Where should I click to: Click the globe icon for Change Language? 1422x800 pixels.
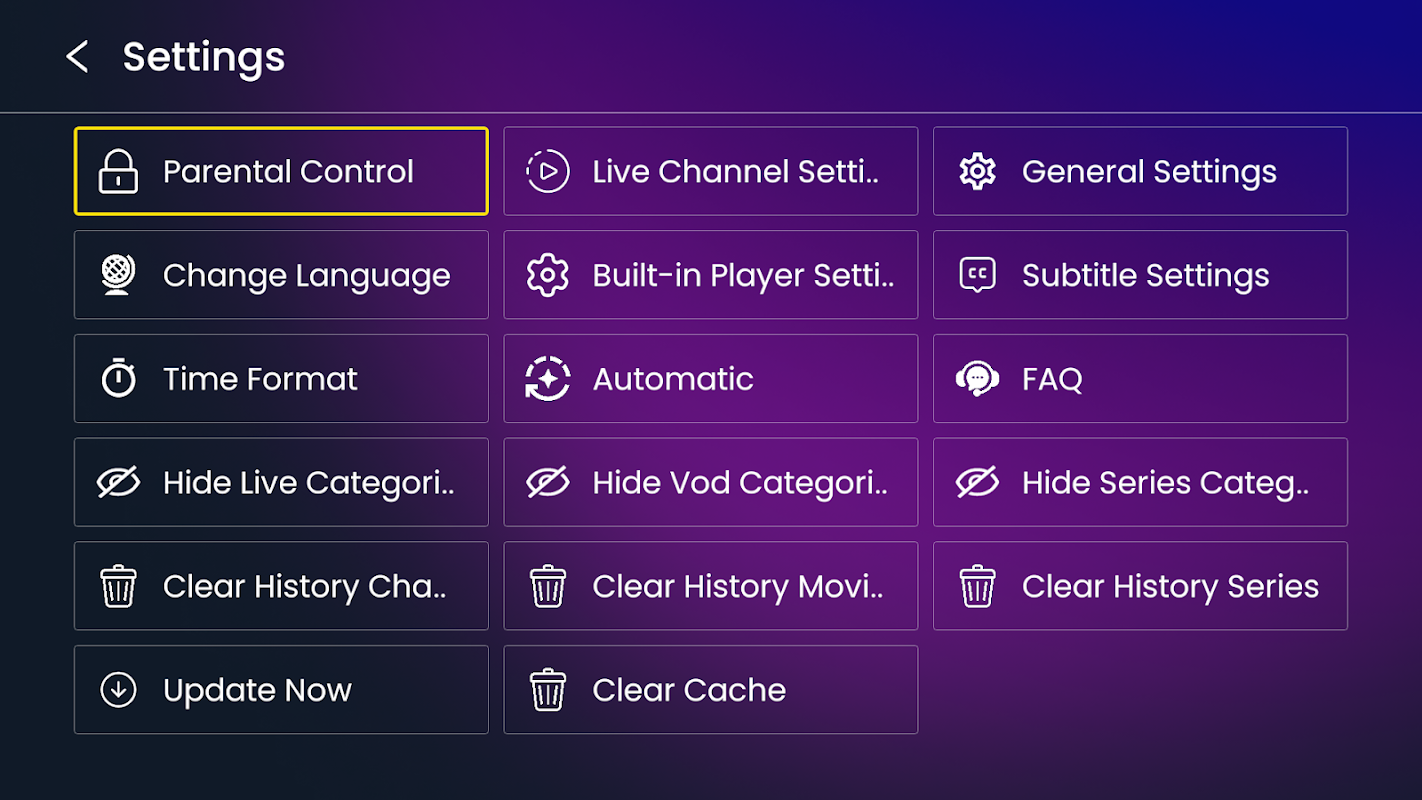[118, 275]
